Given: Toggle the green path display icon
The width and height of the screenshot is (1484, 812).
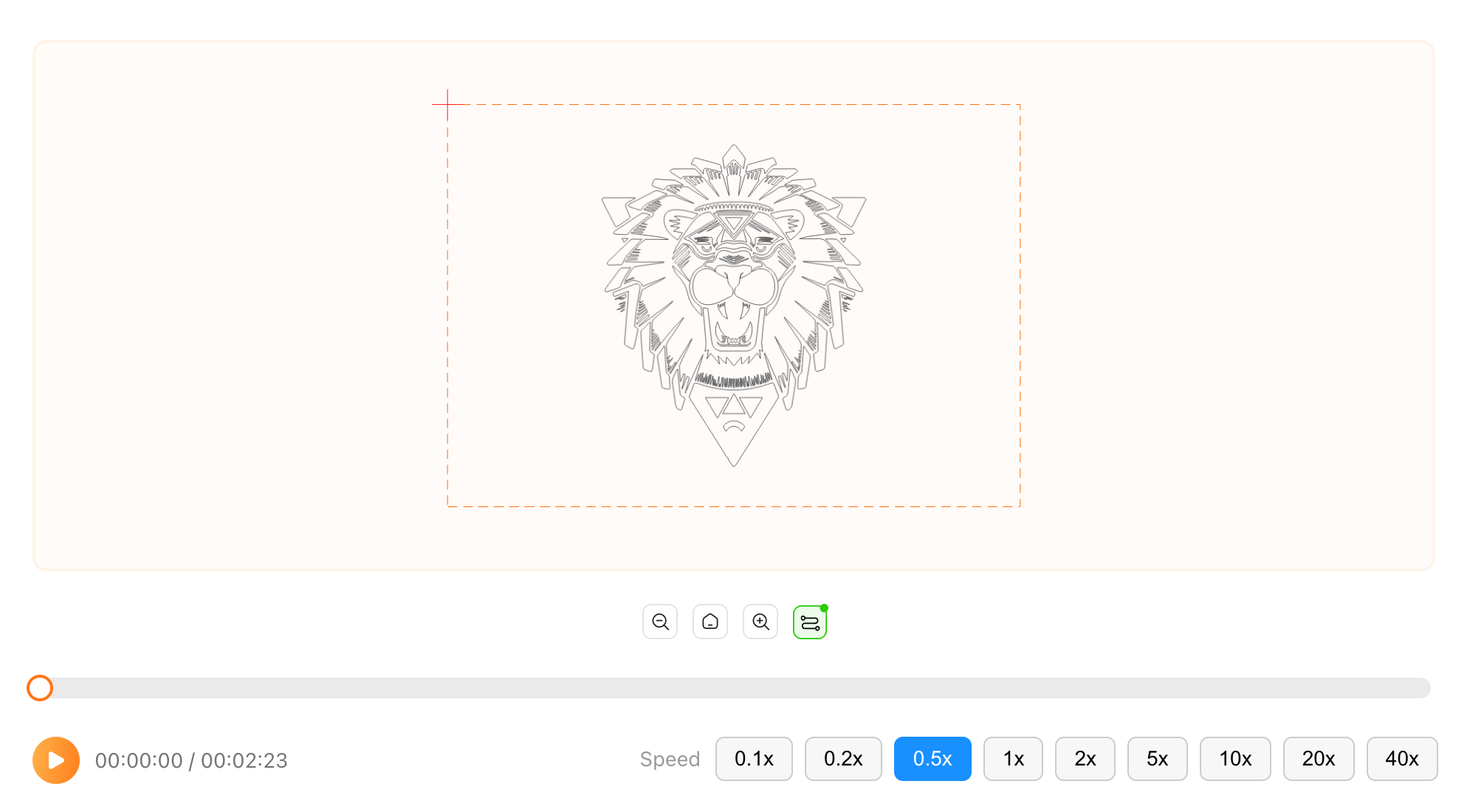Looking at the screenshot, I should pyautogui.click(x=810, y=622).
